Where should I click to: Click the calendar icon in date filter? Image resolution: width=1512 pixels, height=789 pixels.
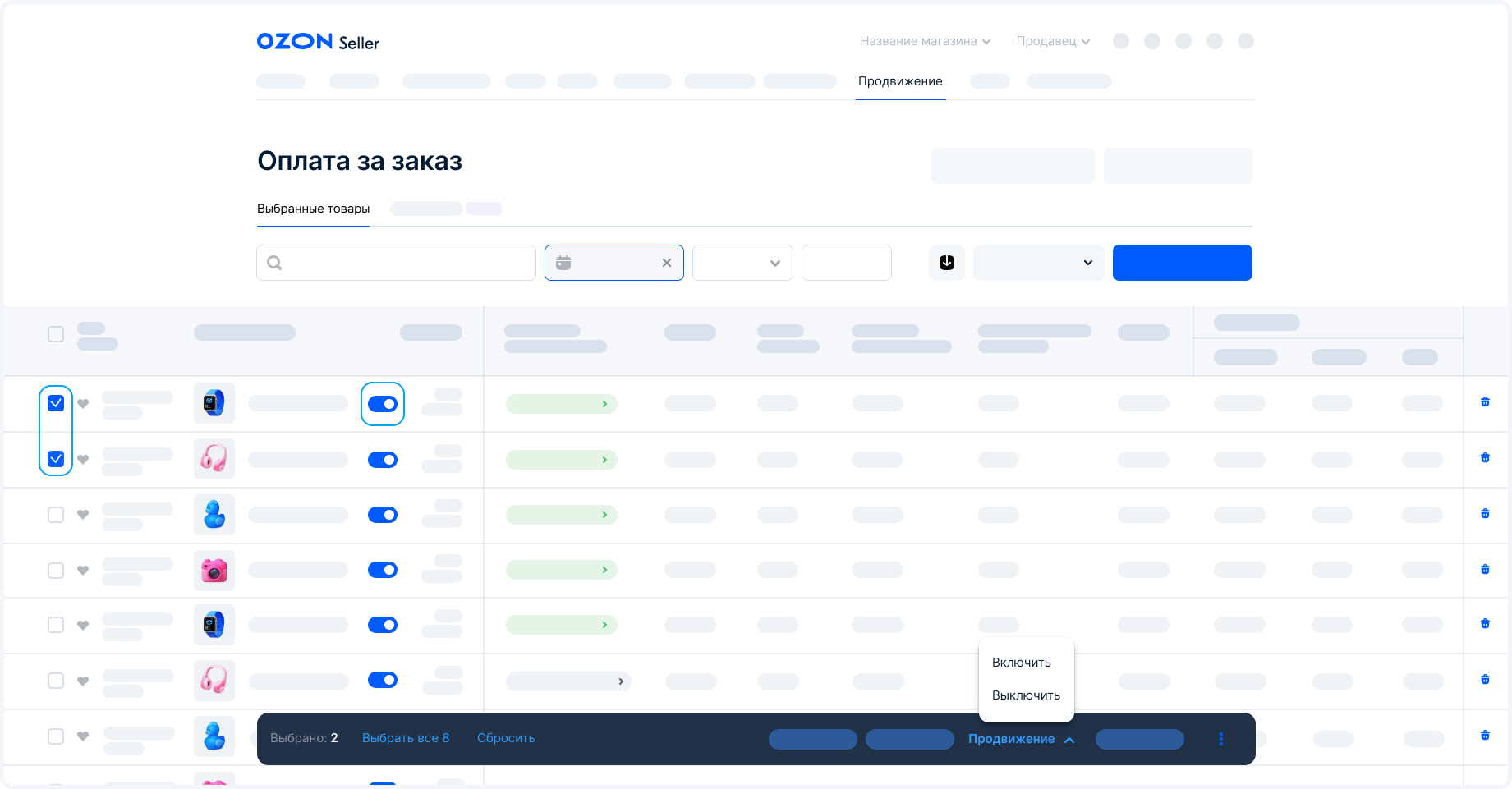pos(563,263)
